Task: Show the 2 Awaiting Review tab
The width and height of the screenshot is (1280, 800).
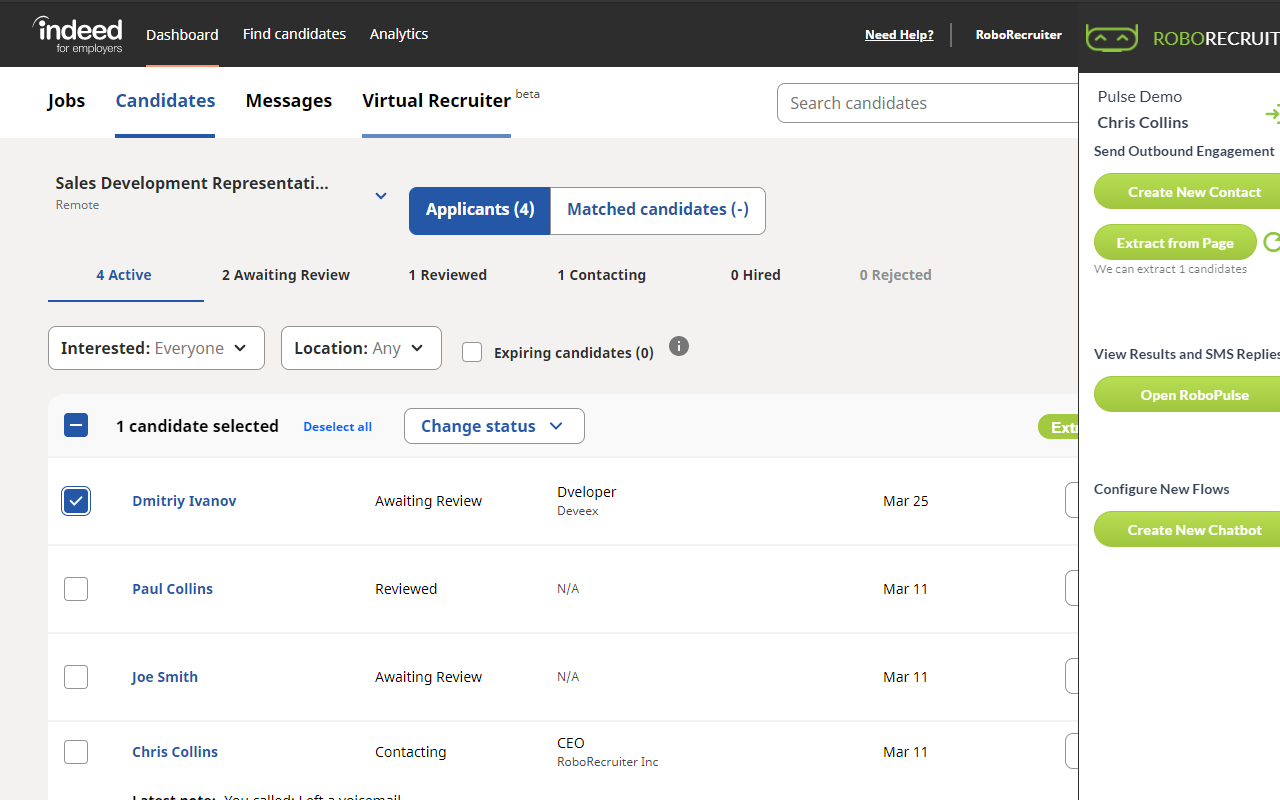Action: point(286,275)
